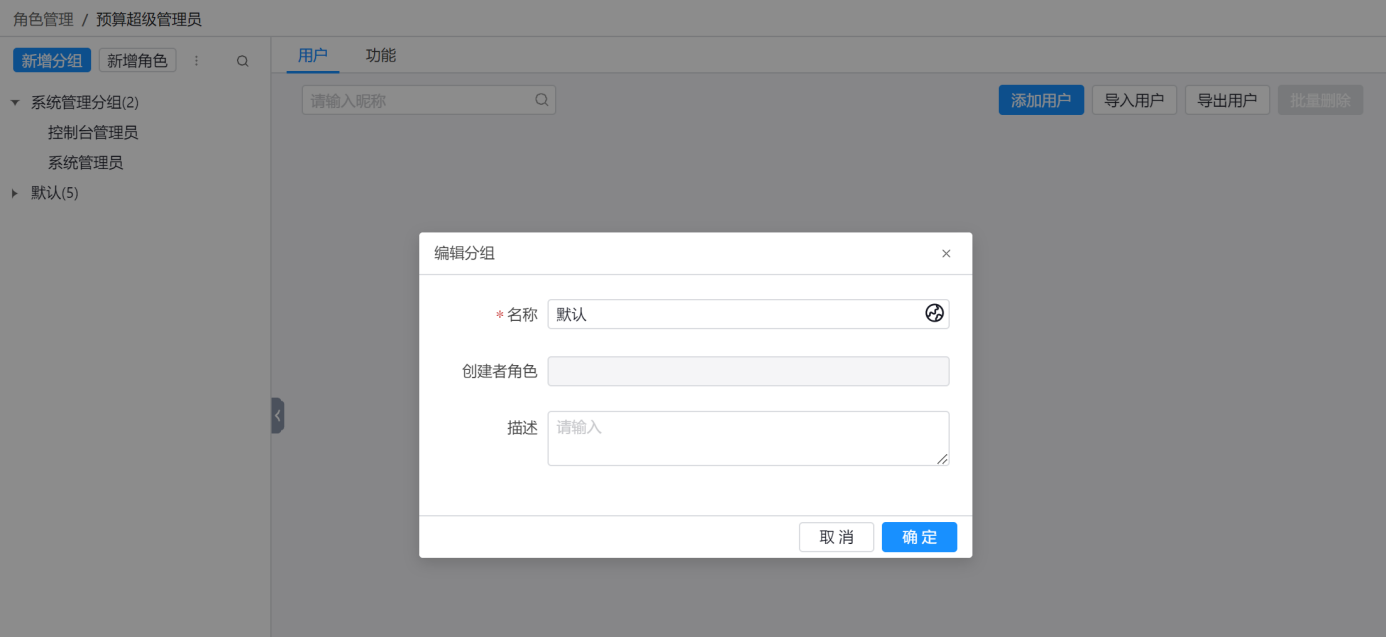Click the 添加用户 button

click(x=1041, y=100)
